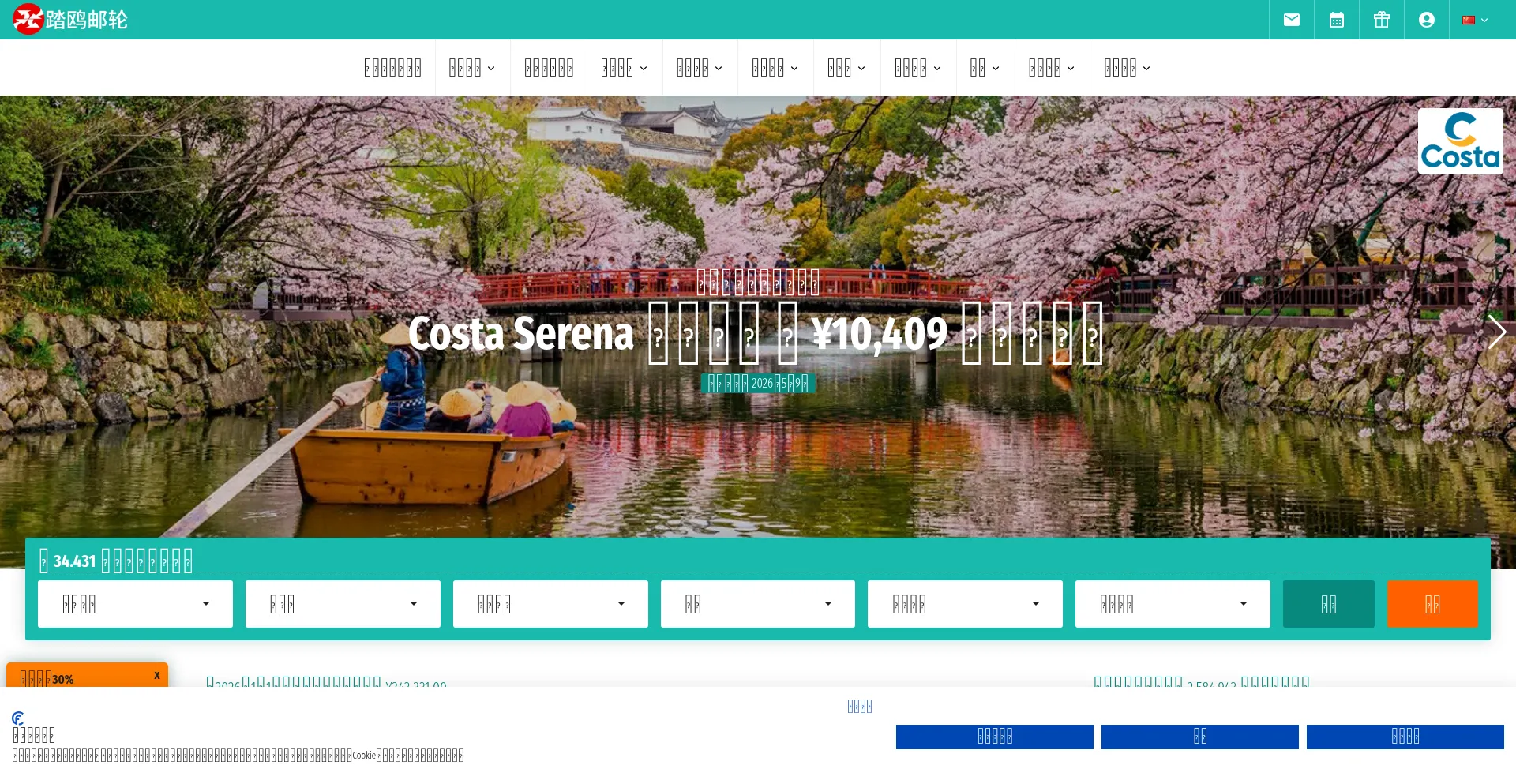Open the small link above the cookie buttons
Image resolution: width=1516 pixels, height=784 pixels.
(860, 707)
